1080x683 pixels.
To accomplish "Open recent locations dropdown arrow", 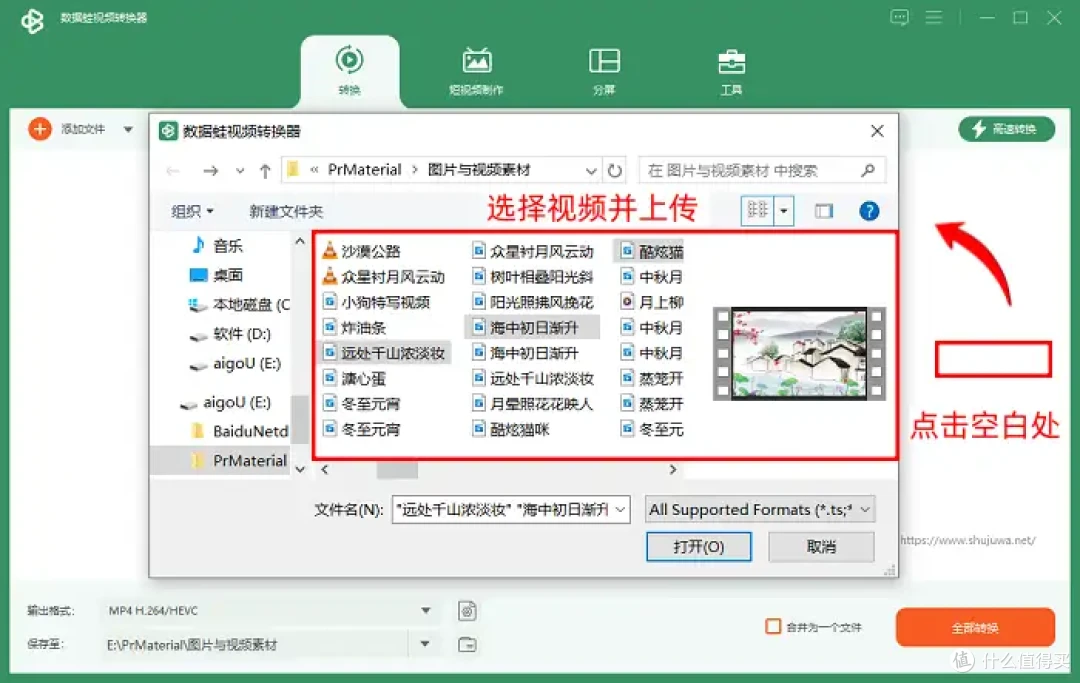I will pos(239,170).
